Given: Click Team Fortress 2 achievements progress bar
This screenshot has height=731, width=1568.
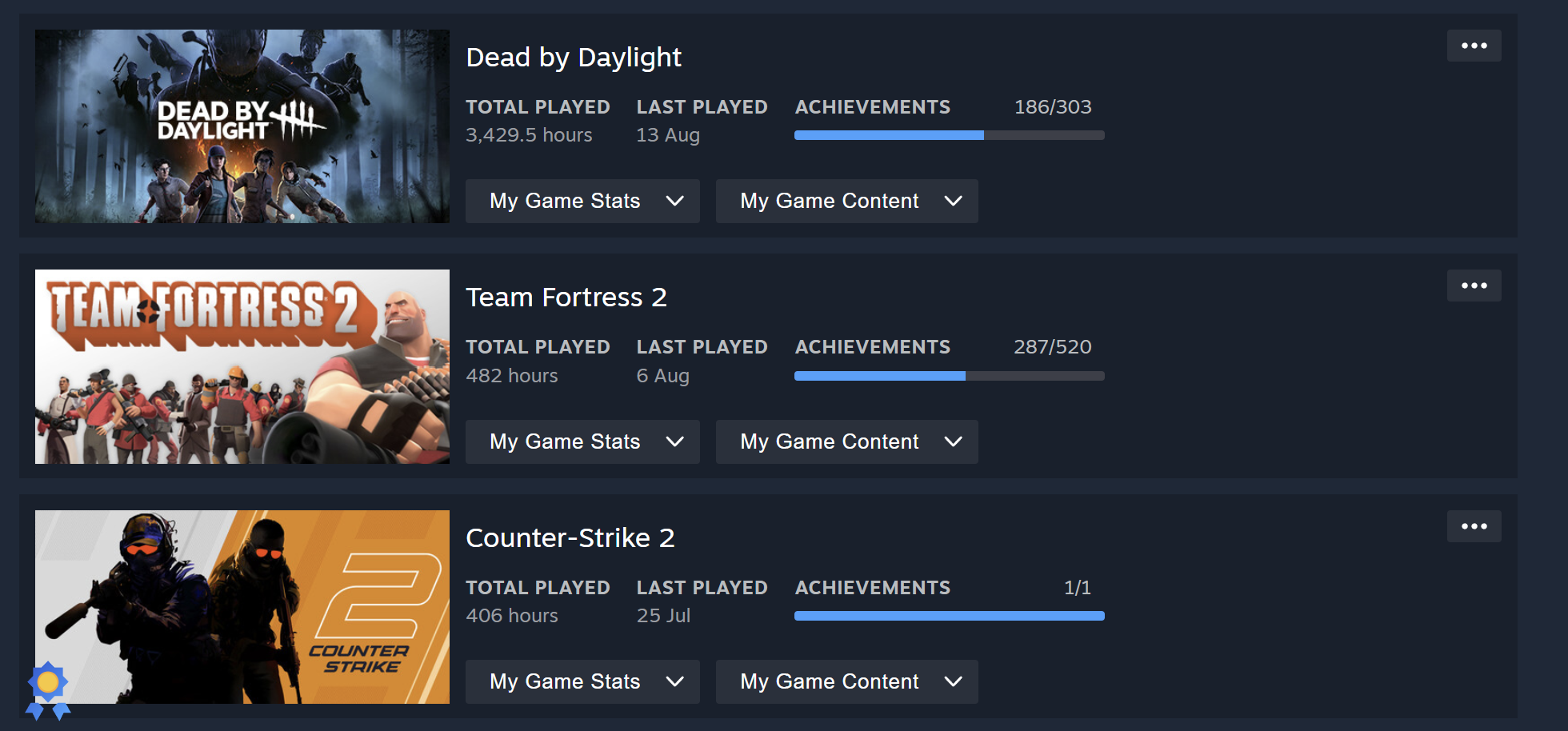Looking at the screenshot, I should pos(950,376).
